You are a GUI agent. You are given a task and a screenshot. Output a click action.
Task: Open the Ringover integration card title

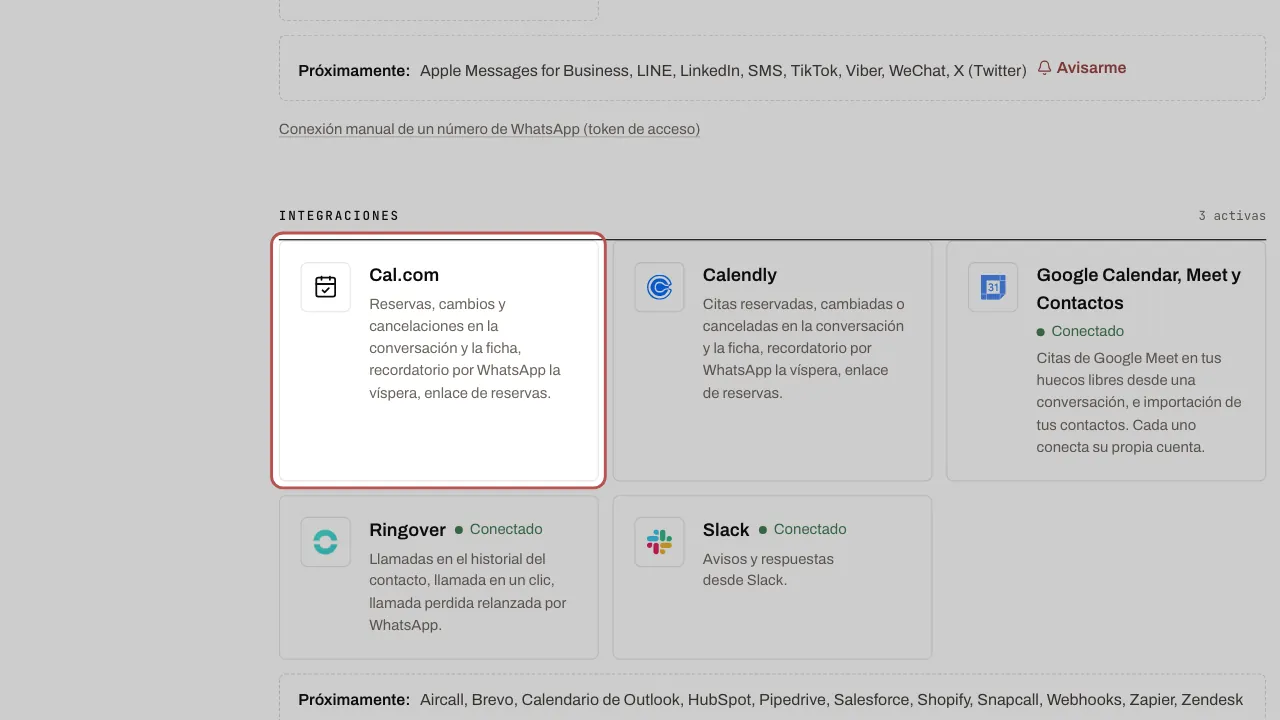pos(407,530)
